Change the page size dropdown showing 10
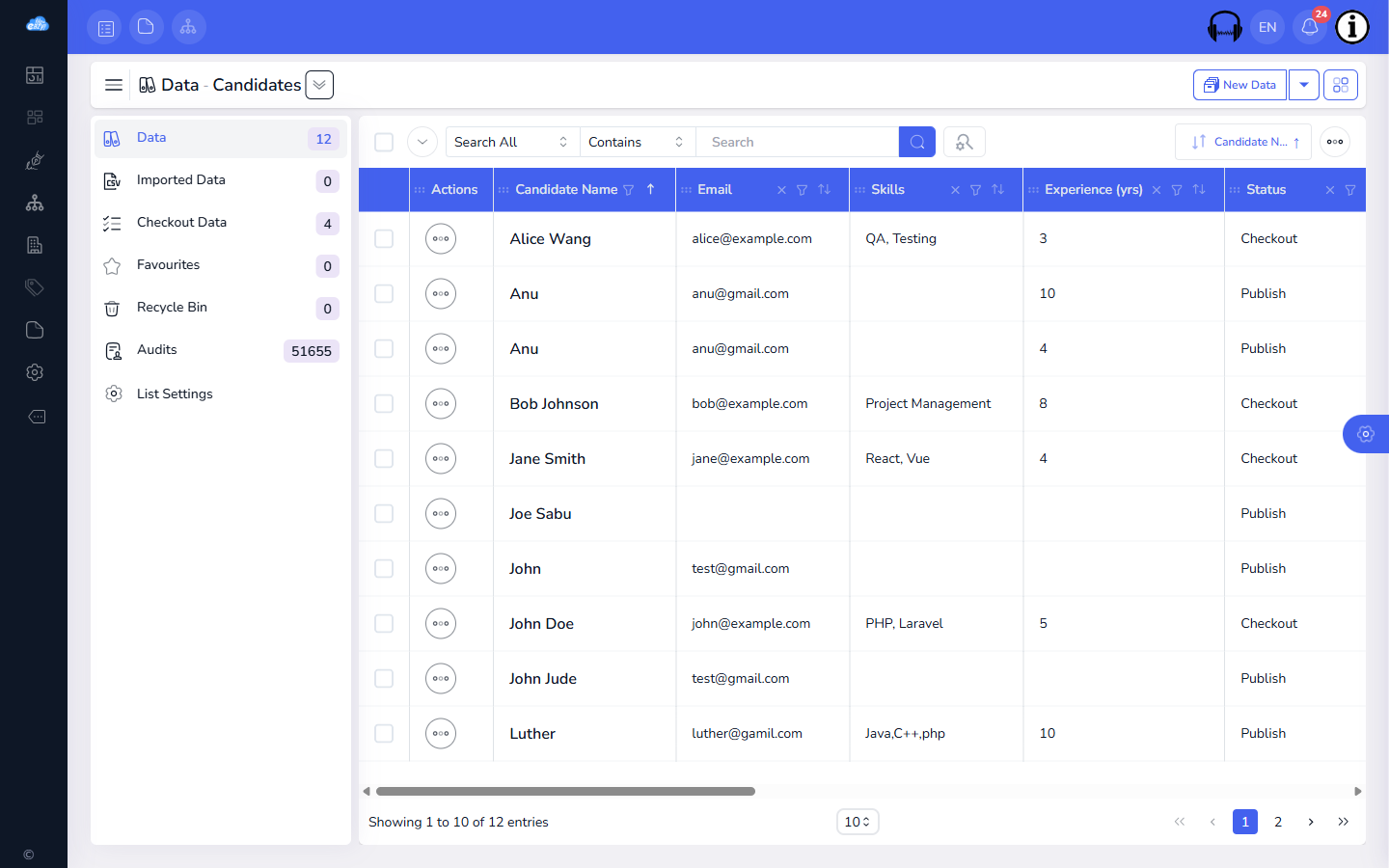 point(858,822)
